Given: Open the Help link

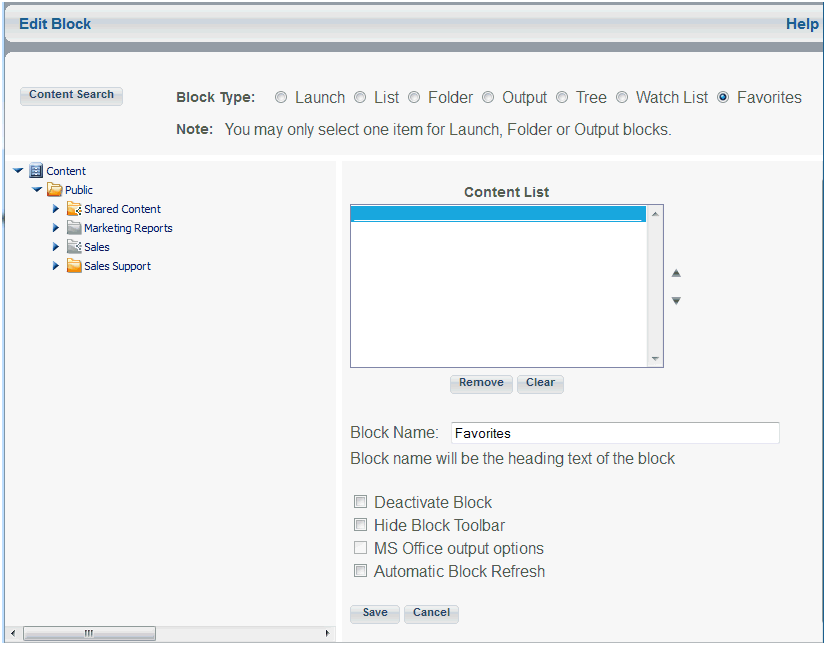Looking at the screenshot, I should pos(802,24).
